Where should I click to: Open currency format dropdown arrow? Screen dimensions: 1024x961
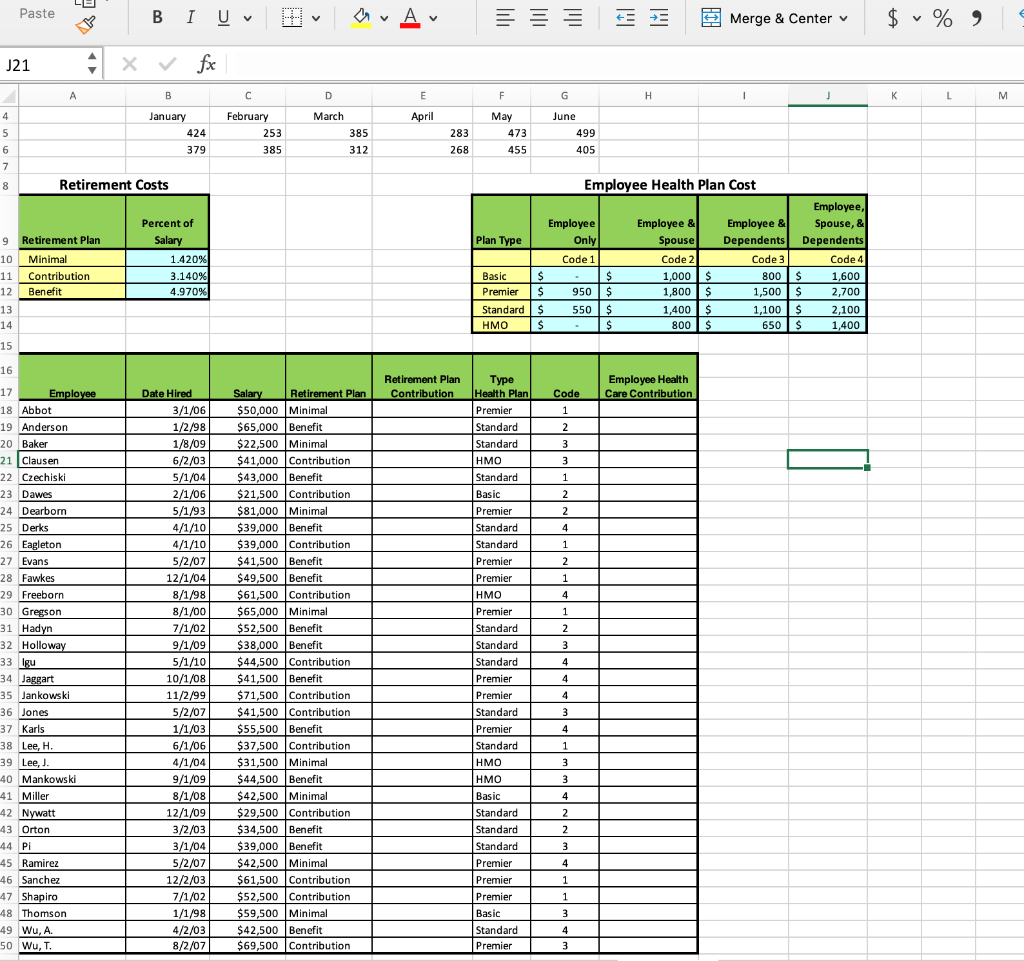917,18
